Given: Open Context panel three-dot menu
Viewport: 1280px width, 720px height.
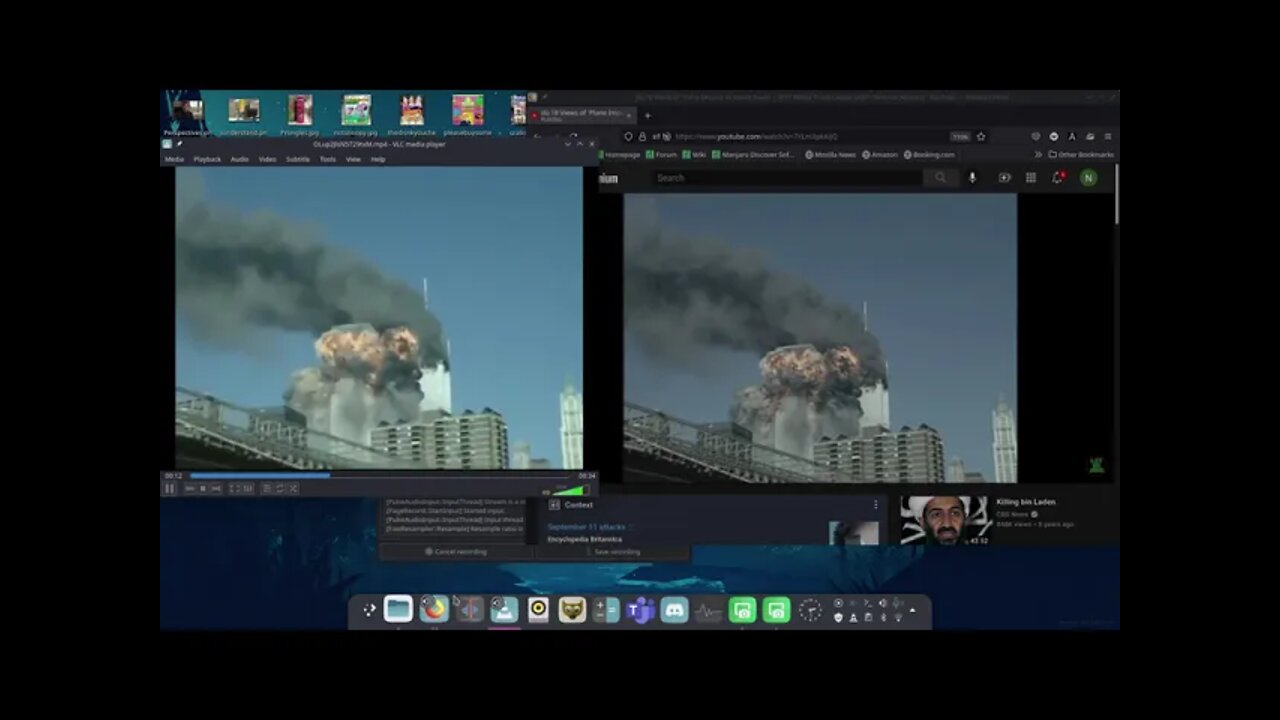Looking at the screenshot, I should pyautogui.click(x=876, y=505).
